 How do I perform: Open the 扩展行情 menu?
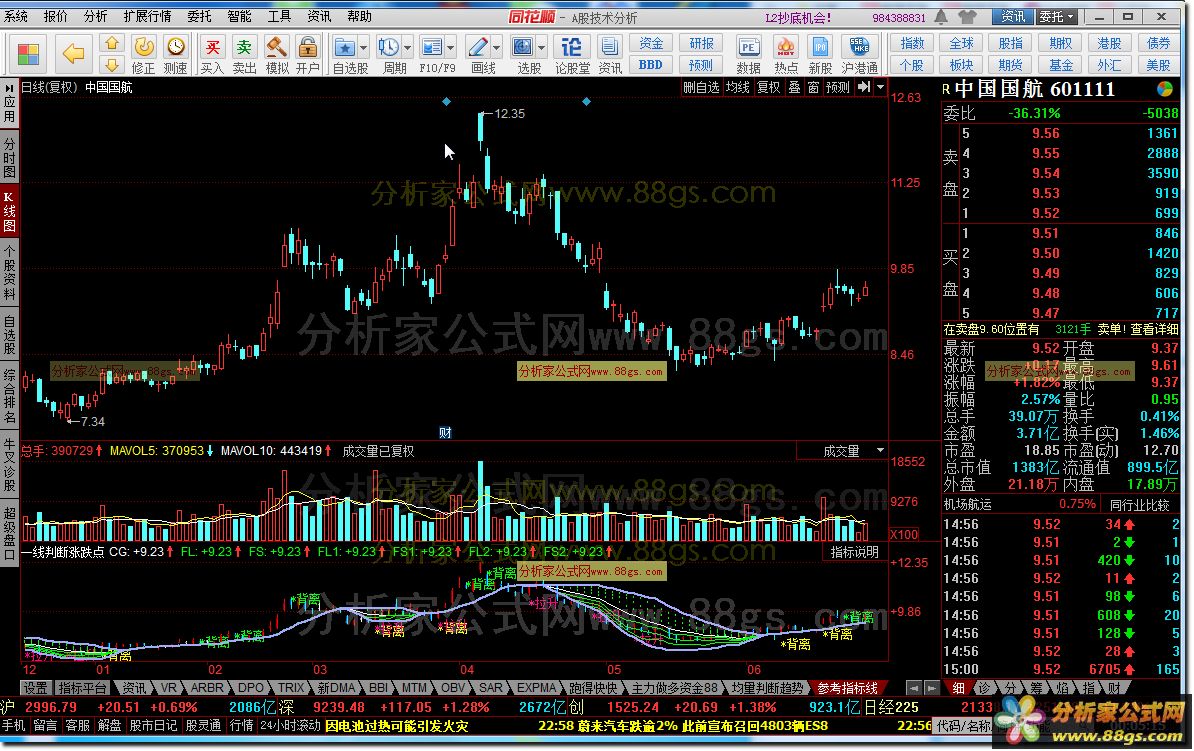pyautogui.click(x=147, y=16)
